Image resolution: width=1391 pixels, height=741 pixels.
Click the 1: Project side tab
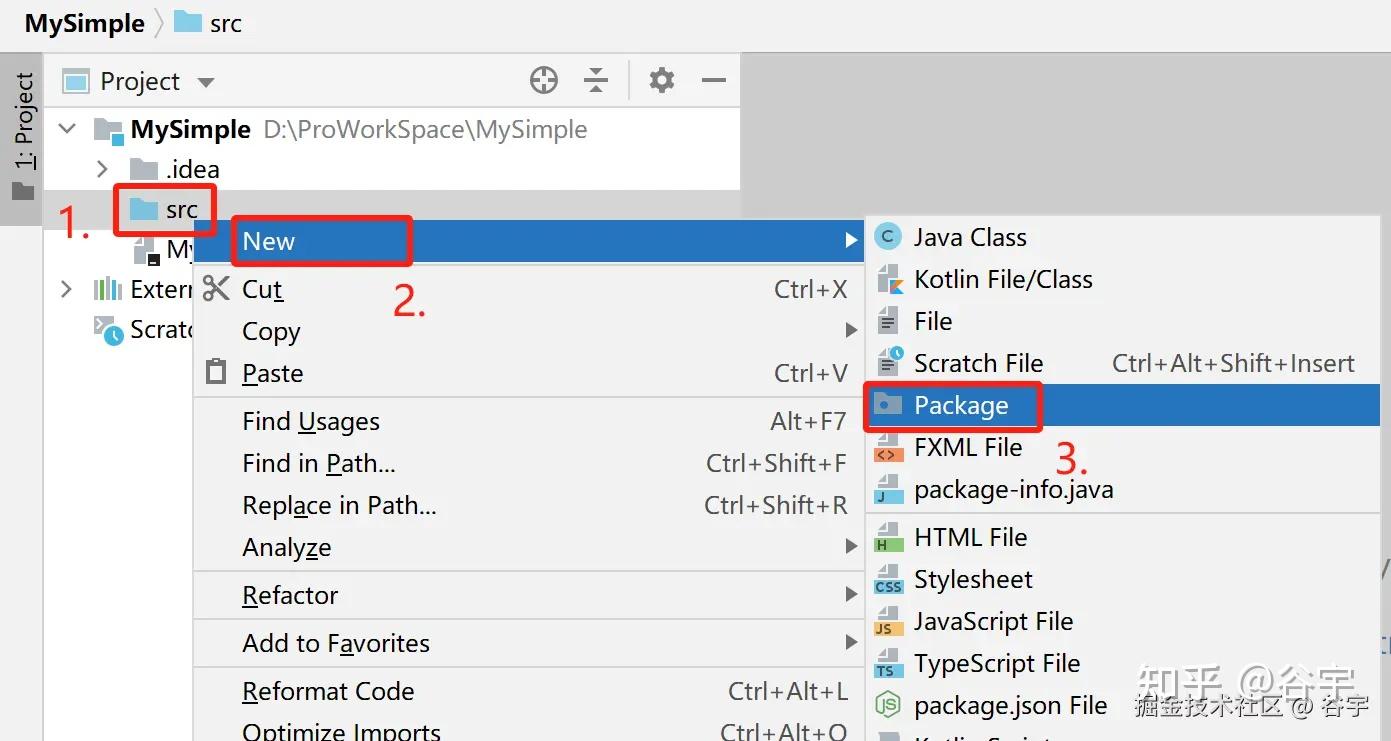23,135
